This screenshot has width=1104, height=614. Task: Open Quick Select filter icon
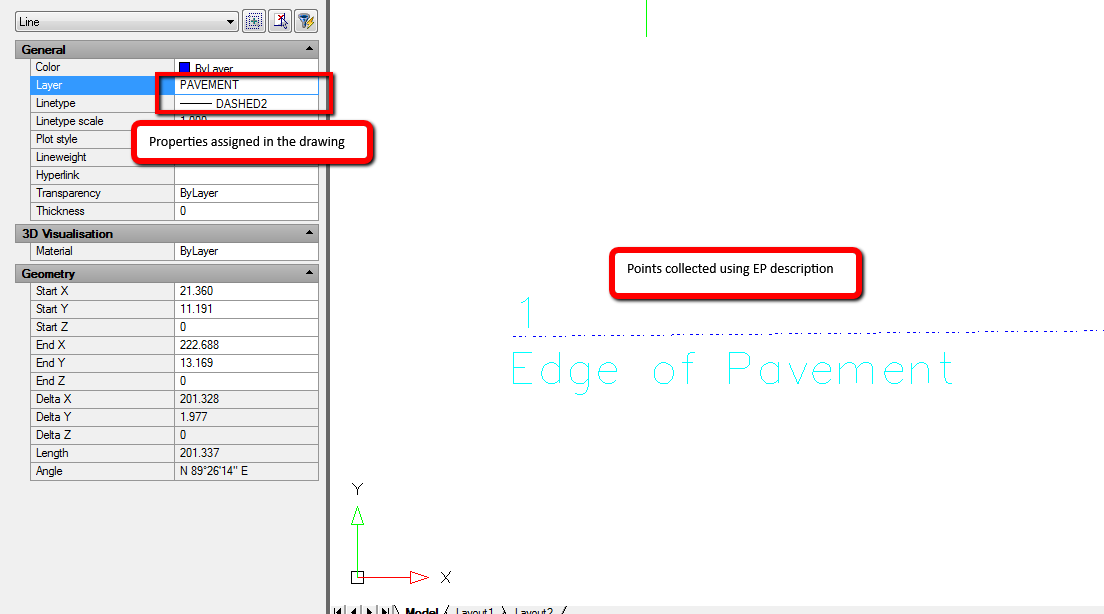click(x=306, y=21)
